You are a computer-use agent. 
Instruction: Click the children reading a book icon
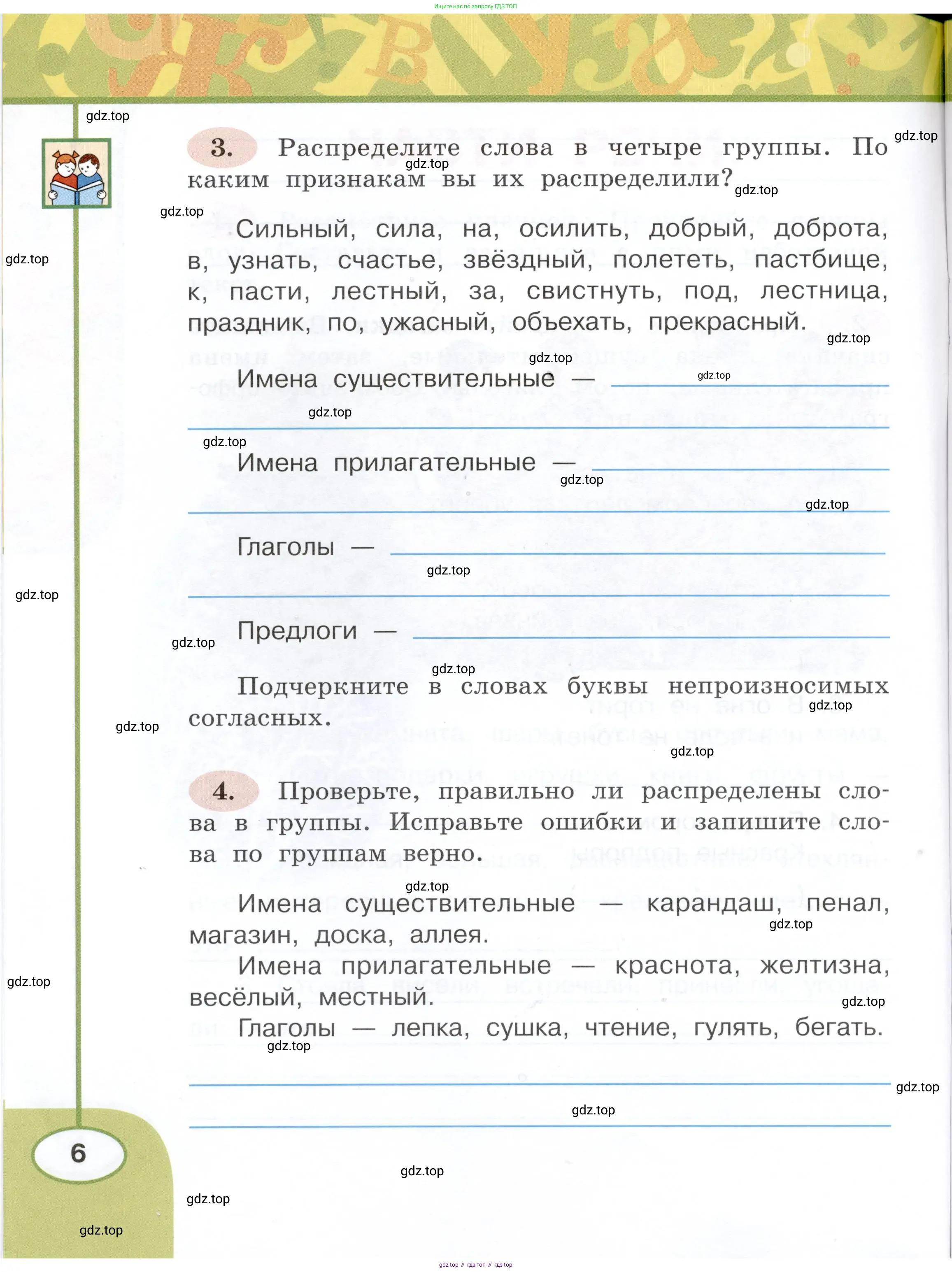coord(77,173)
